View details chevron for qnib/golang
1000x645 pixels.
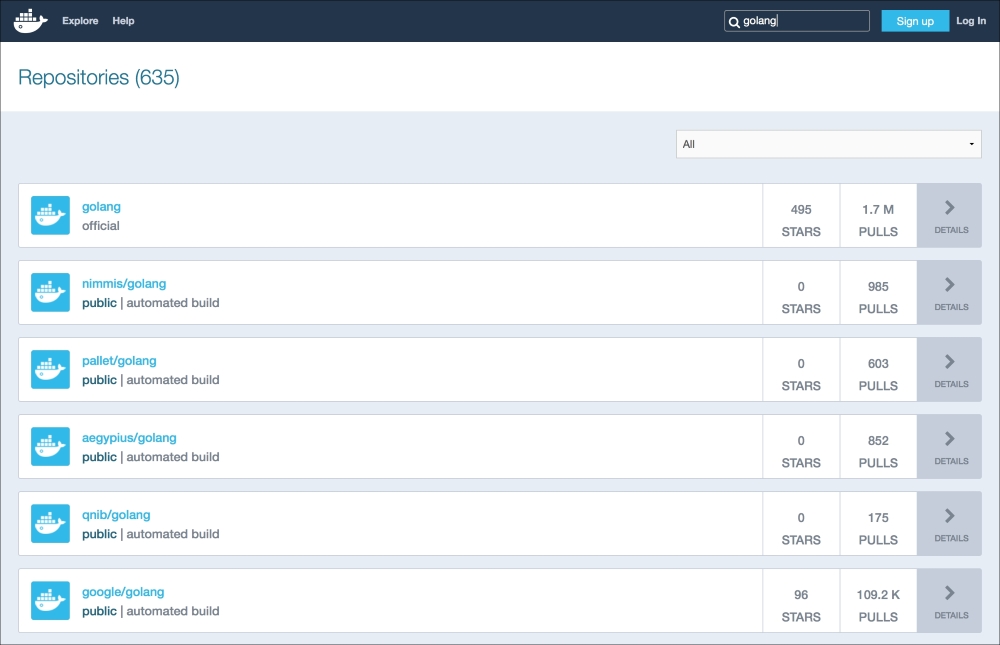point(950,524)
